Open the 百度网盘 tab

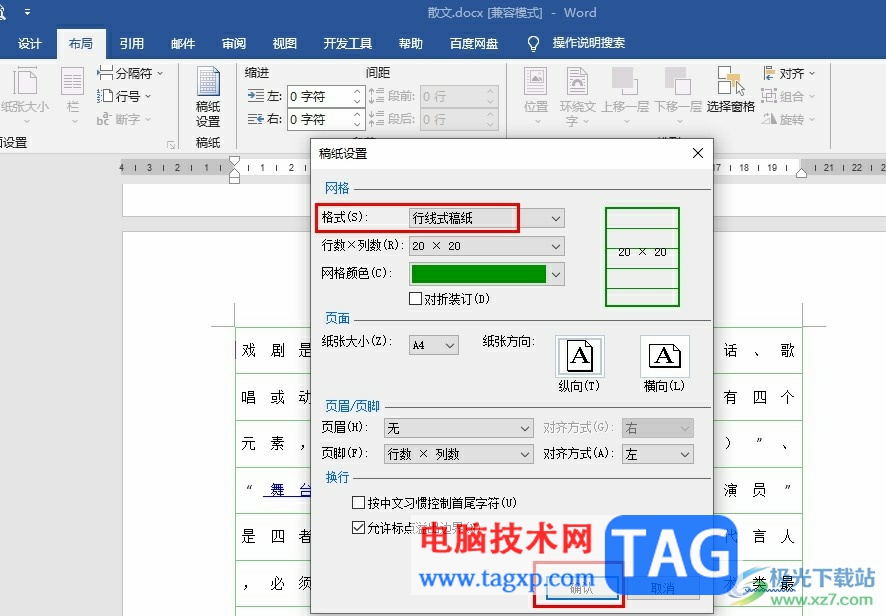point(474,44)
